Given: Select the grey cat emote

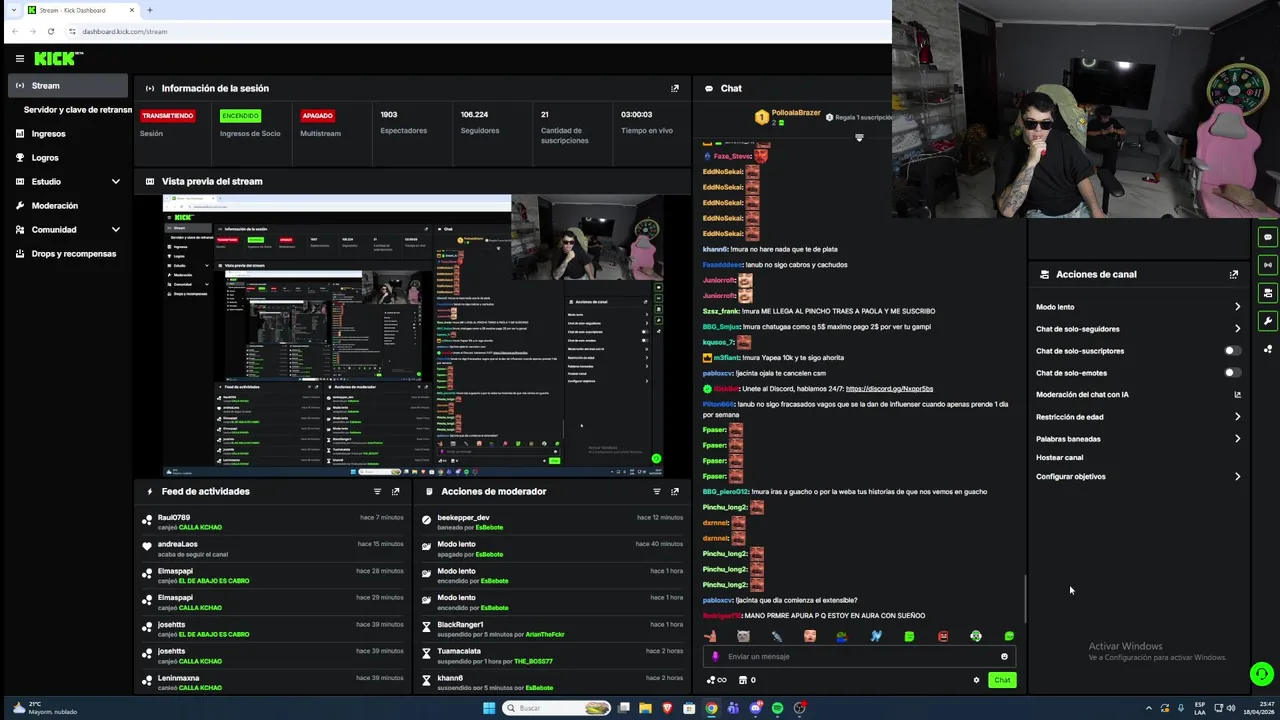Looking at the screenshot, I should pos(743,636).
